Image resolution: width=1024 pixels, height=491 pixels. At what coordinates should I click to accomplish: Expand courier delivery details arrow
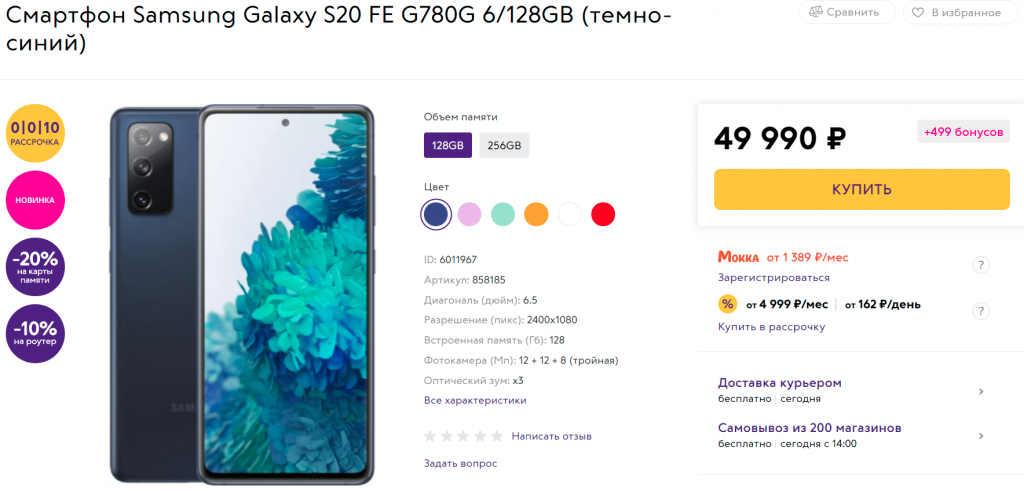(981, 392)
